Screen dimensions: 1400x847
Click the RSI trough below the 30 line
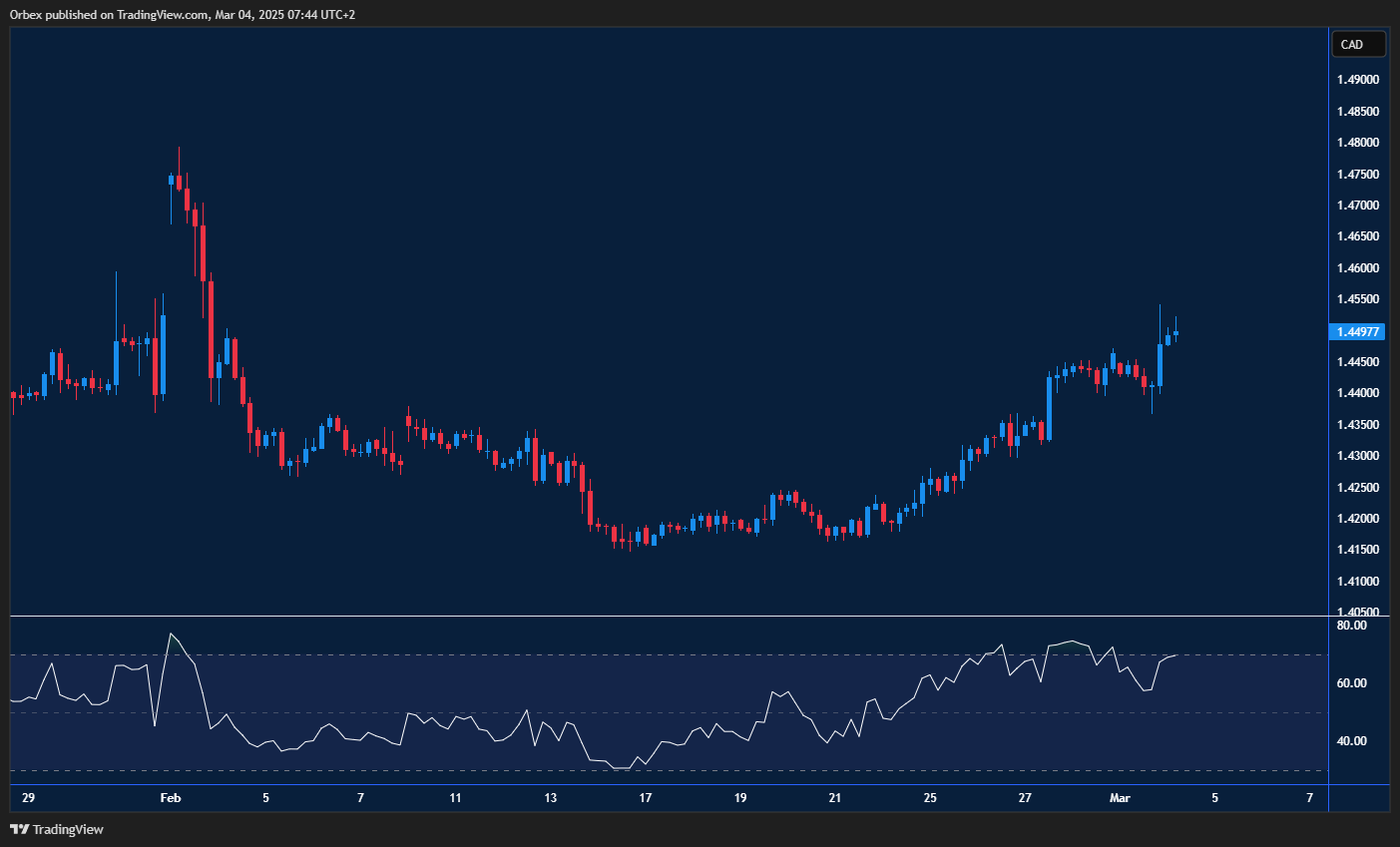624,768
